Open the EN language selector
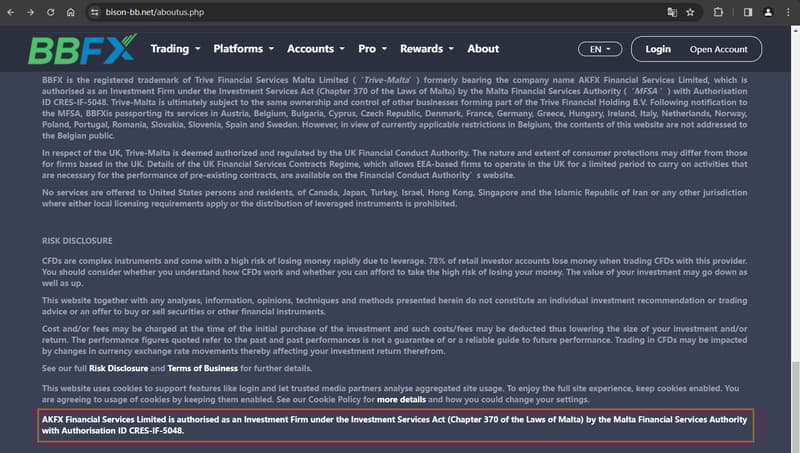The image size is (800, 453). [x=600, y=49]
